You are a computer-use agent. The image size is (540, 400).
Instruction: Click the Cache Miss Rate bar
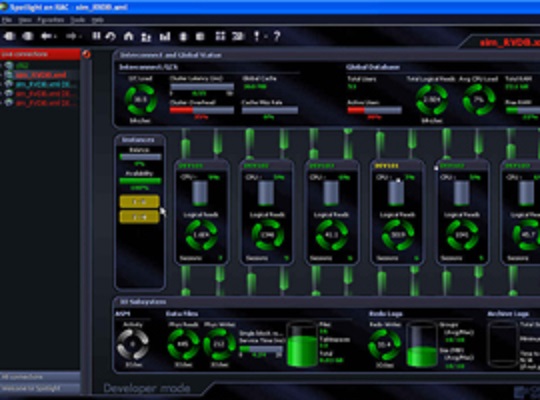click(x=270, y=110)
